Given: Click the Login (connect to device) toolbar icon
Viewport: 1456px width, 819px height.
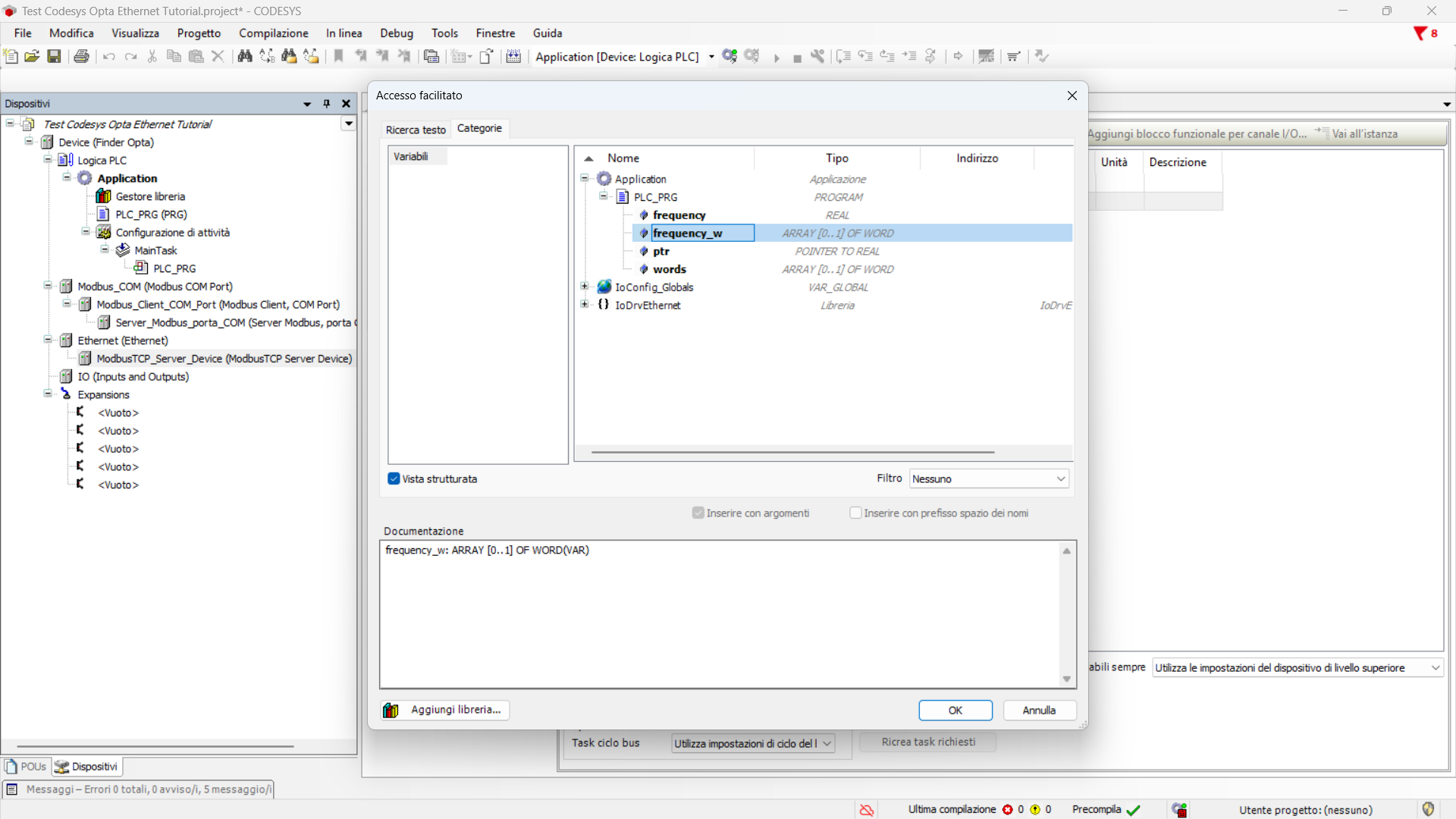Looking at the screenshot, I should coord(730,56).
